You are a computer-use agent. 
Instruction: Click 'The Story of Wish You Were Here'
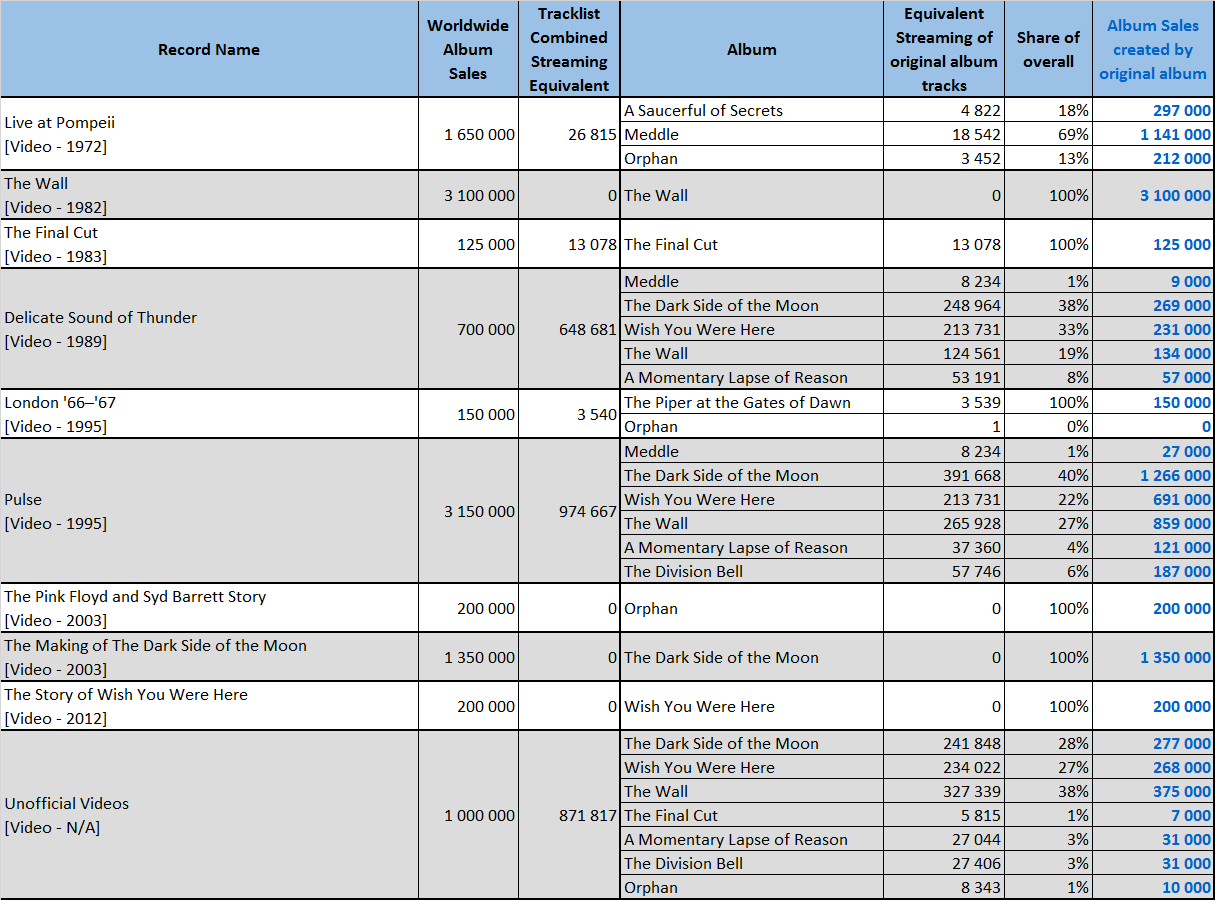point(209,706)
